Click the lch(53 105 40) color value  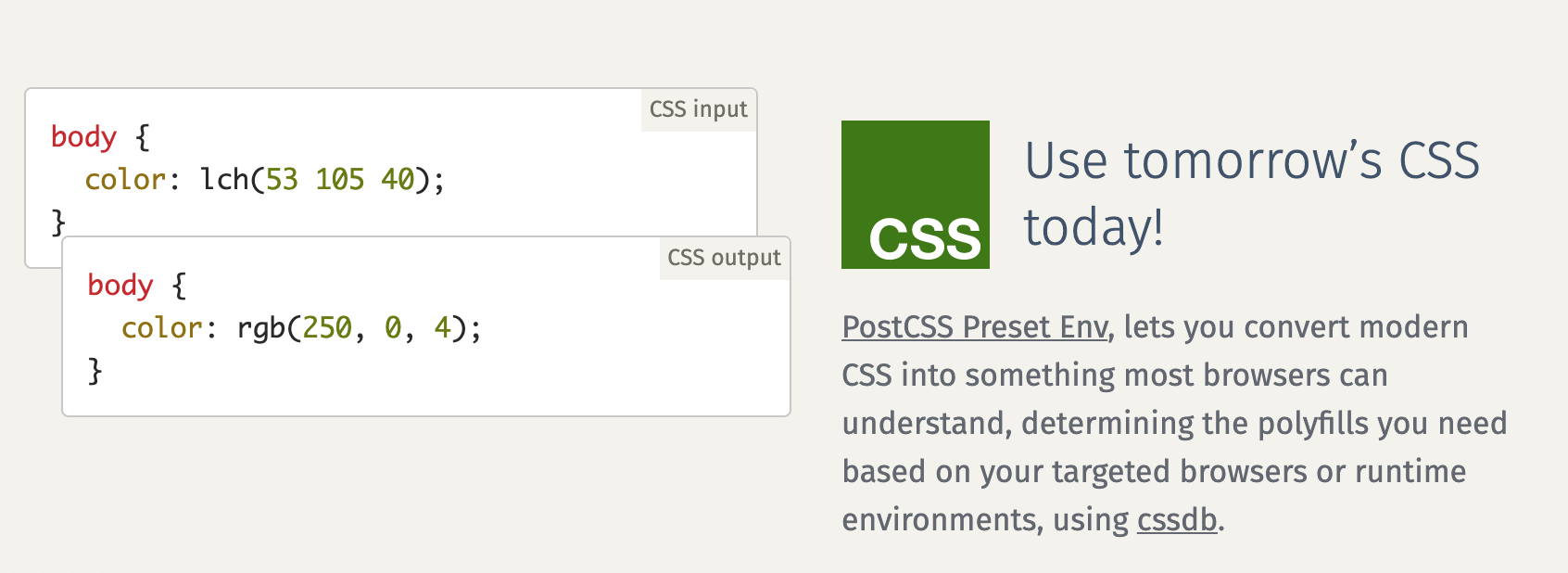click(x=322, y=179)
